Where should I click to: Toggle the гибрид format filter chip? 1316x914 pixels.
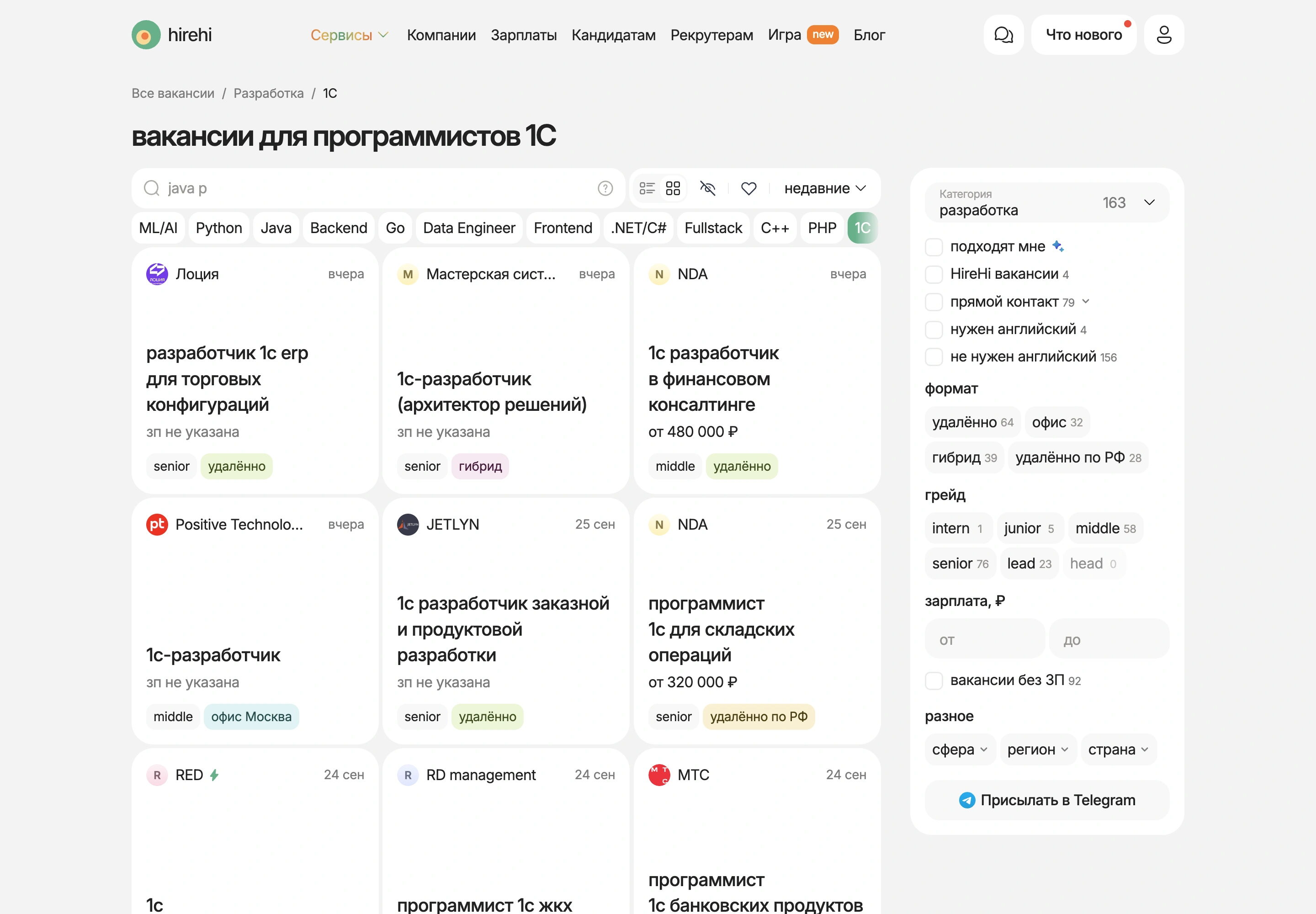964,457
